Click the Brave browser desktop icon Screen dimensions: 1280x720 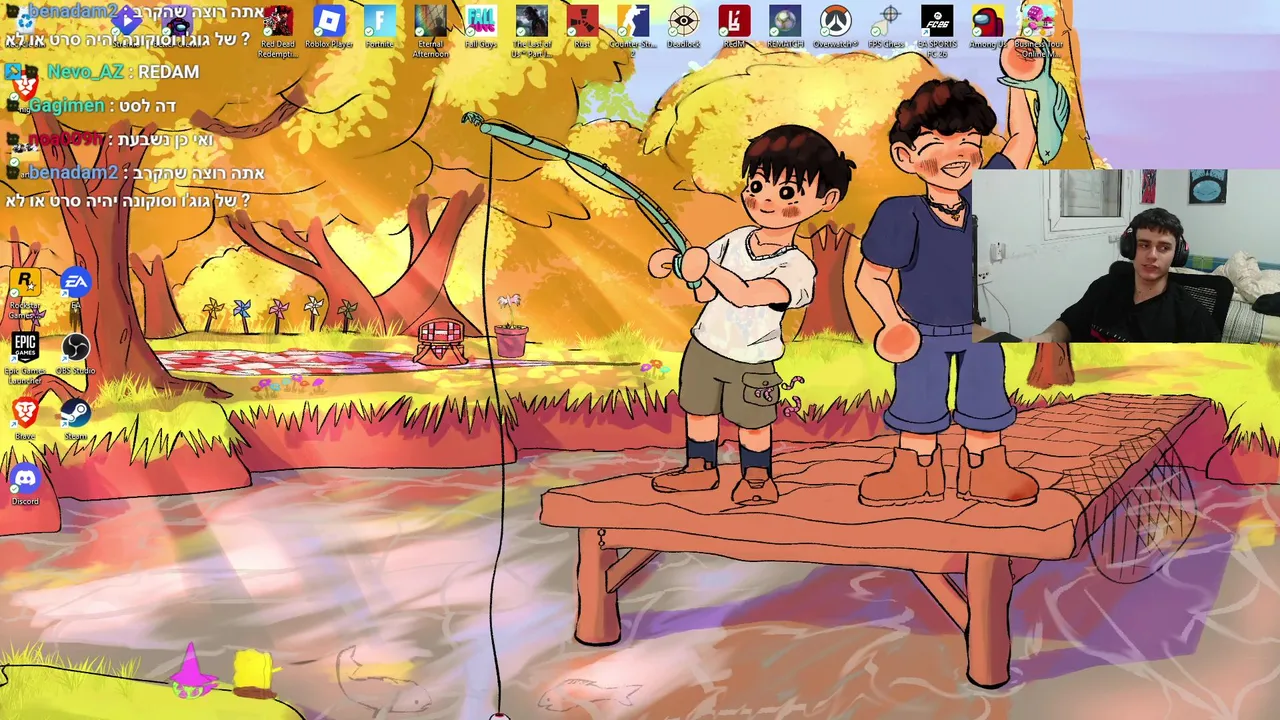point(25,418)
